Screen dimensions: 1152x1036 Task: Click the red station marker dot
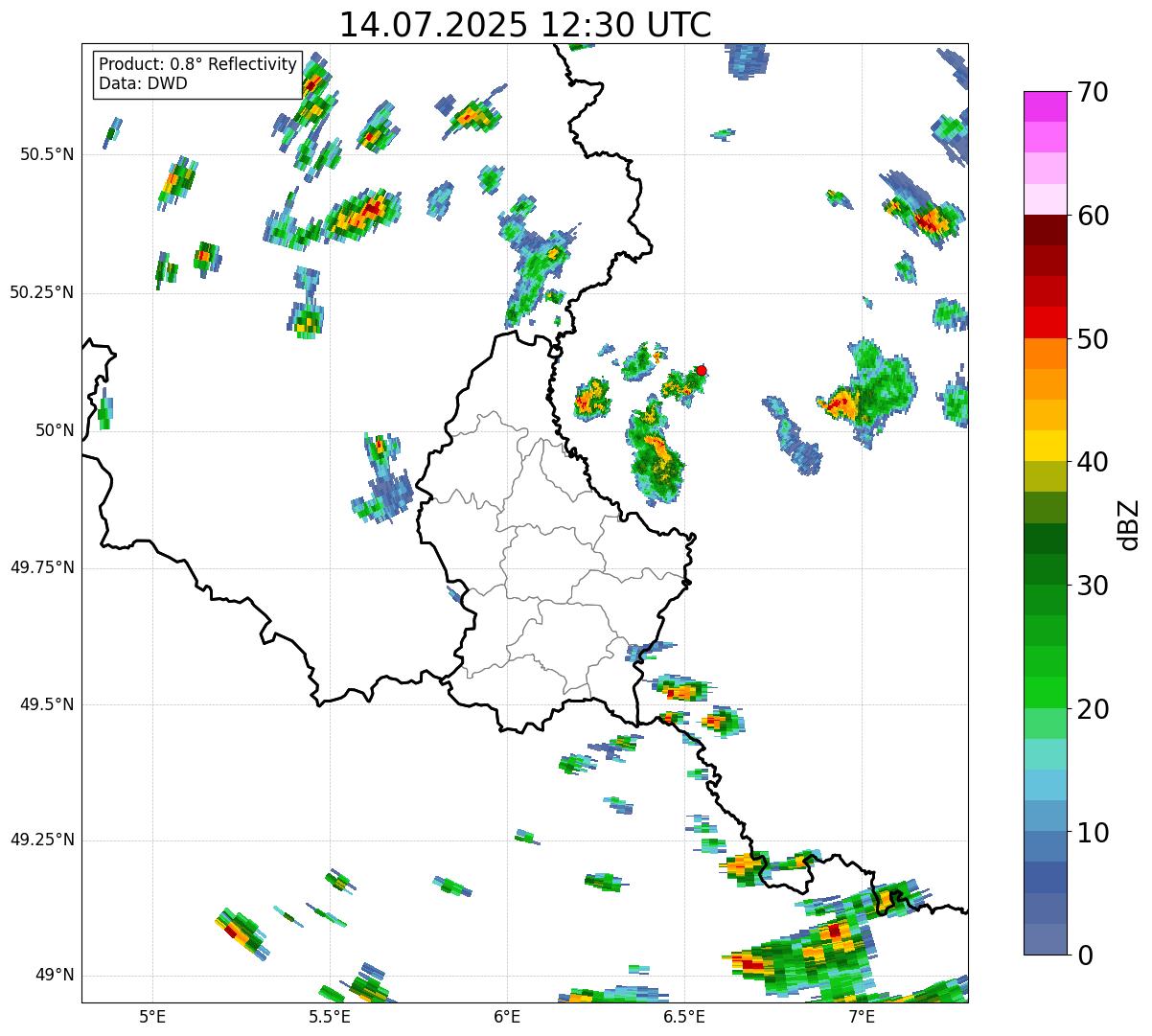tap(702, 370)
